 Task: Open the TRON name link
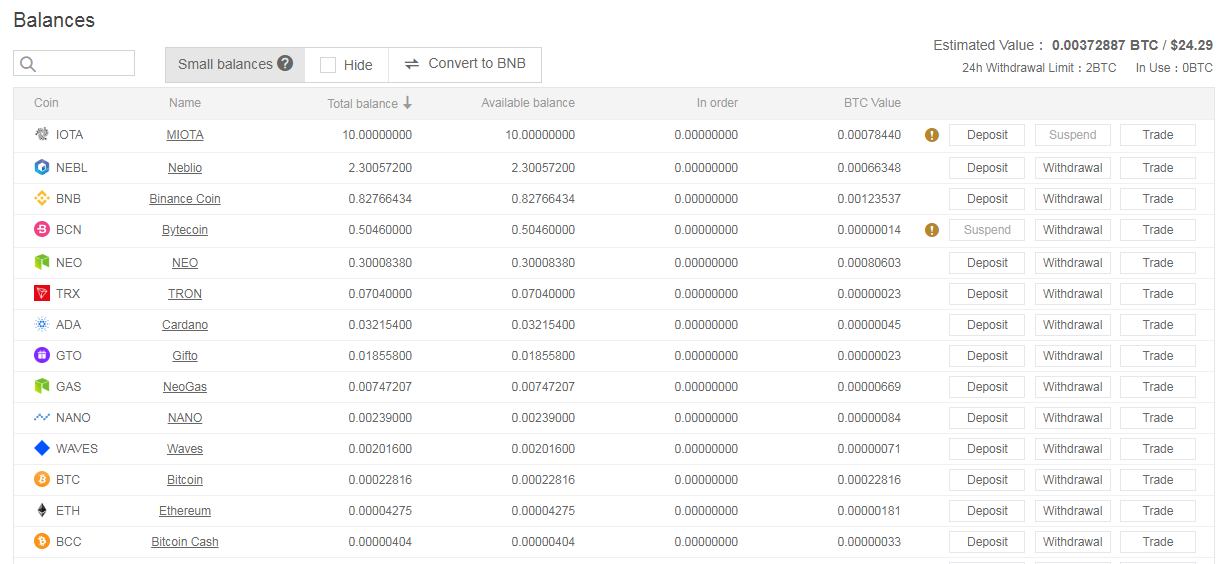click(185, 294)
